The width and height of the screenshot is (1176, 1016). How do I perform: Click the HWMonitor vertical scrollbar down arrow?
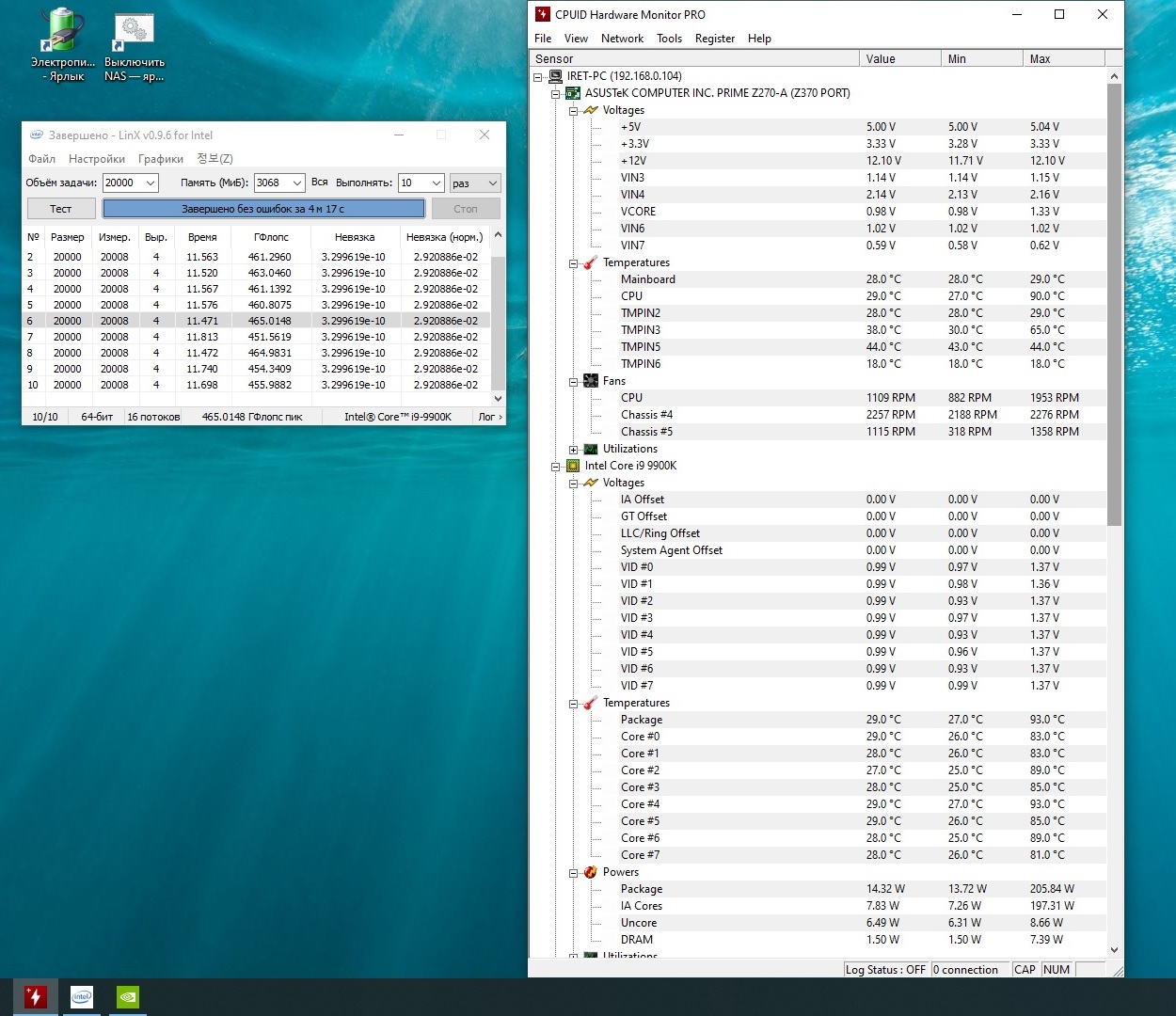click(1114, 950)
